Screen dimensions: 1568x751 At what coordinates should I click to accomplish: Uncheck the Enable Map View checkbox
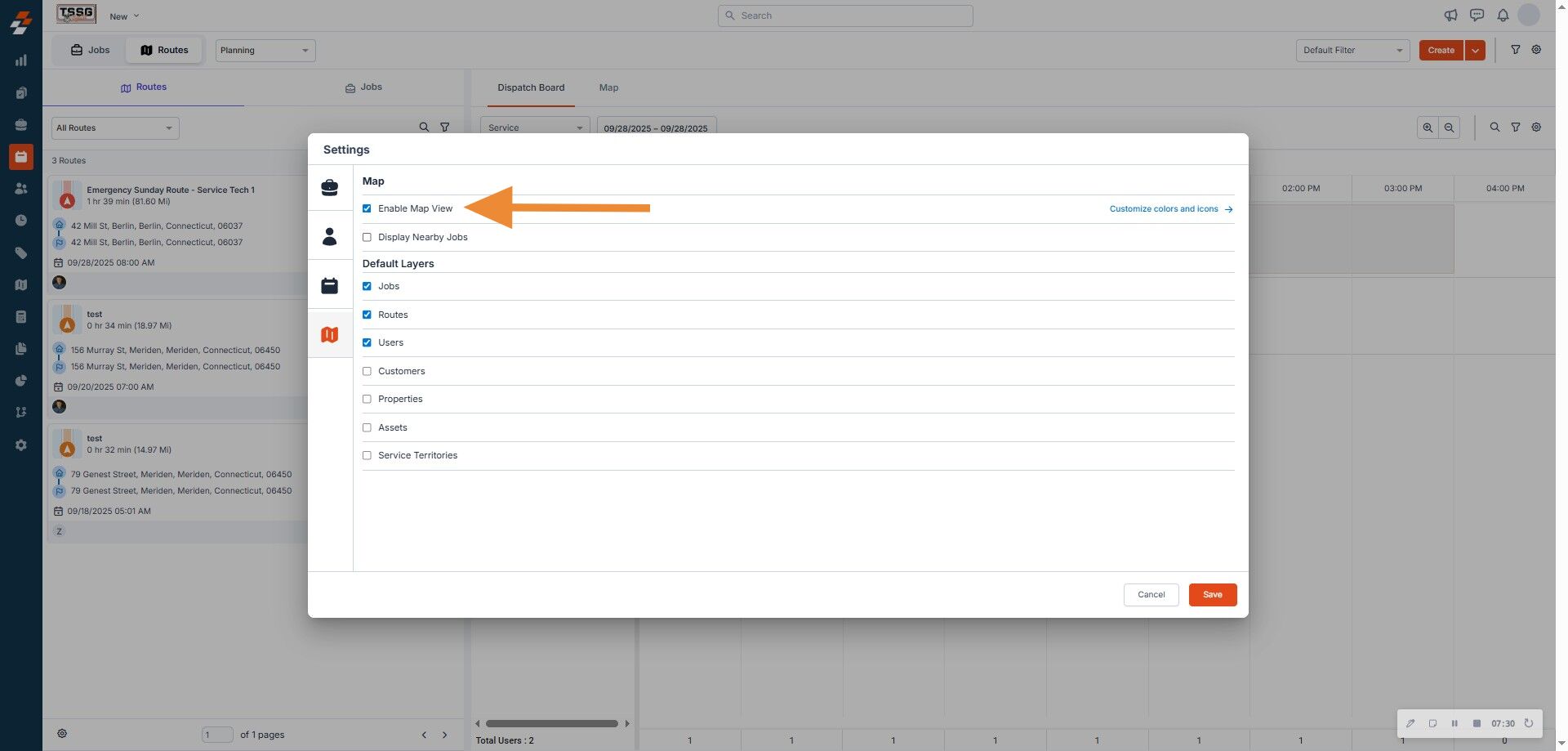367,208
